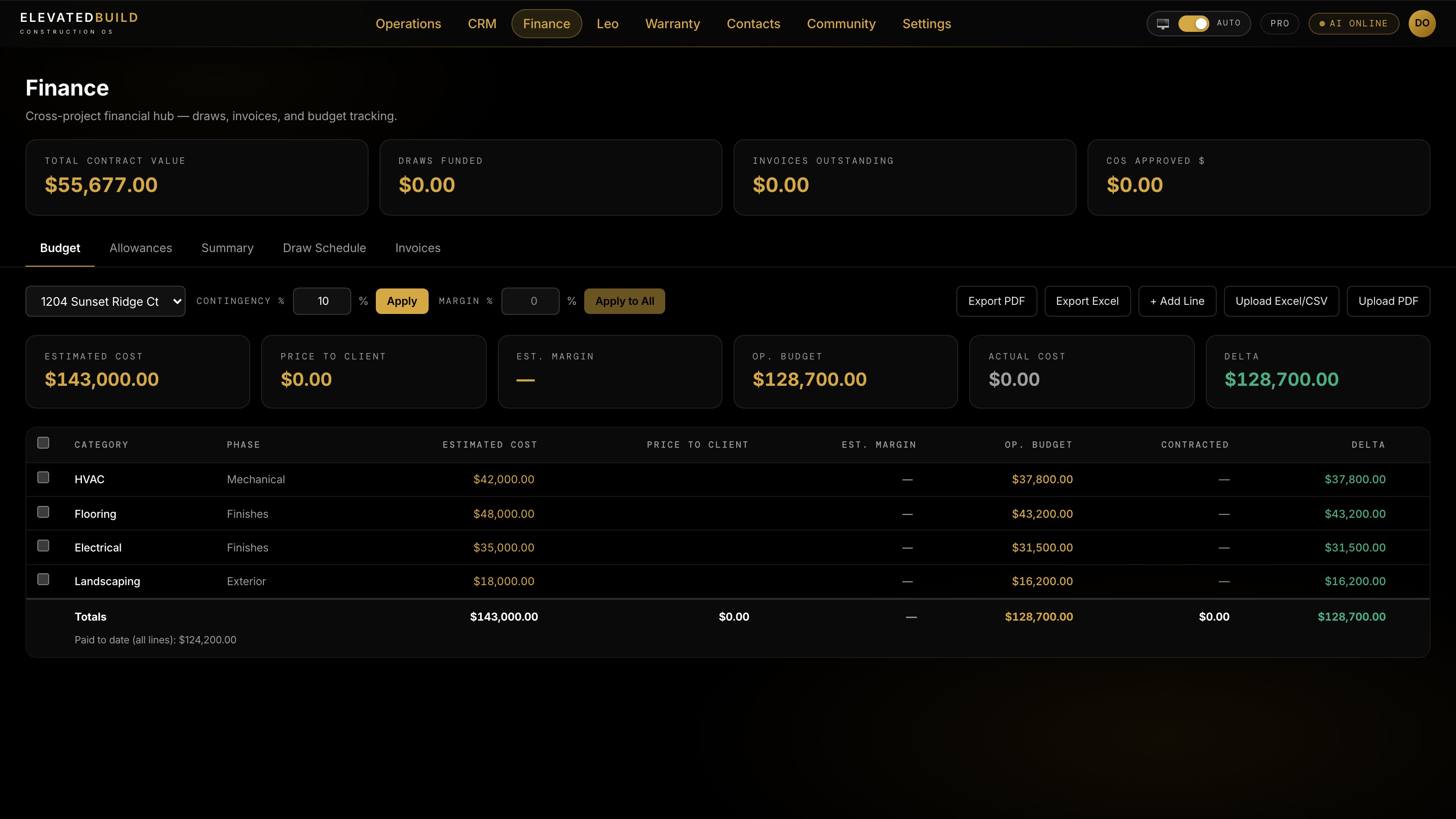
Task: Open the Contacts page
Action: (753, 24)
